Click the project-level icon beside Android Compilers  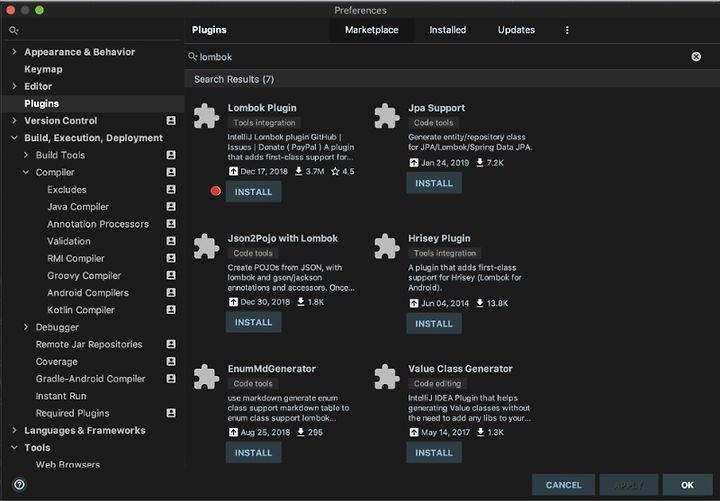[x=171, y=293]
